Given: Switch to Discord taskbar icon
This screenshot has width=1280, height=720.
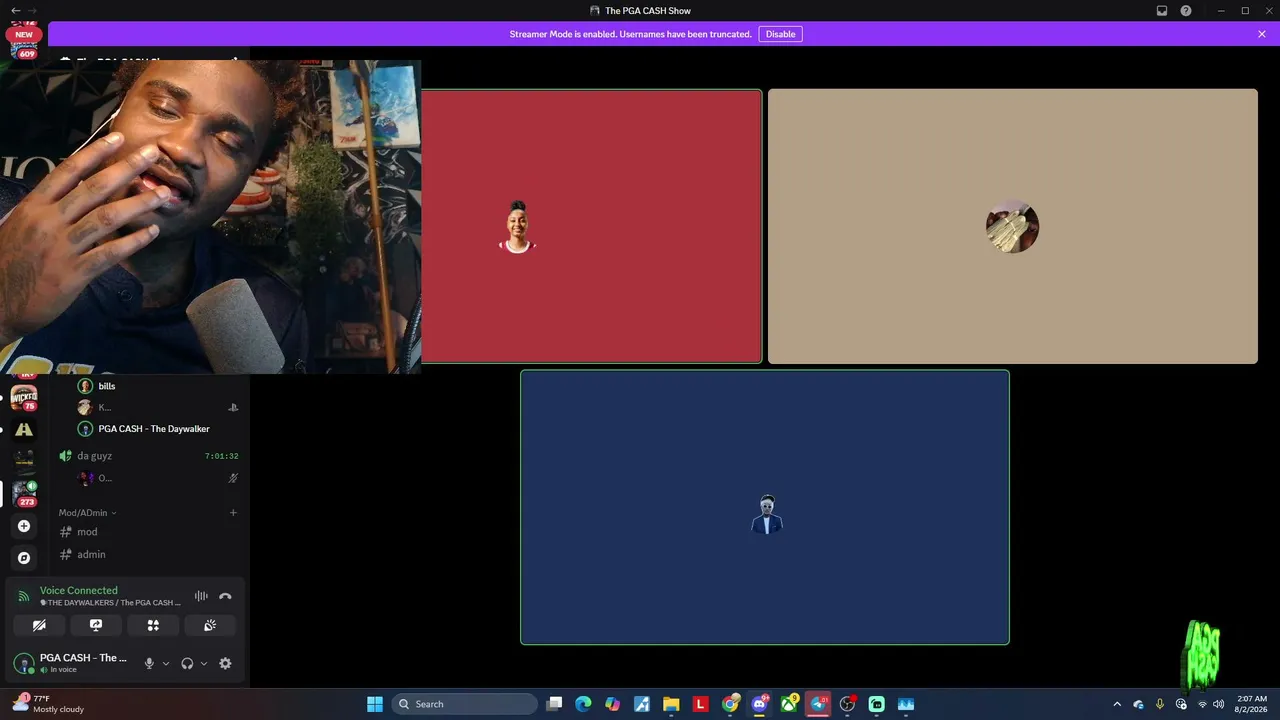Looking at the screenshot, I should click(x=759, y=704).
